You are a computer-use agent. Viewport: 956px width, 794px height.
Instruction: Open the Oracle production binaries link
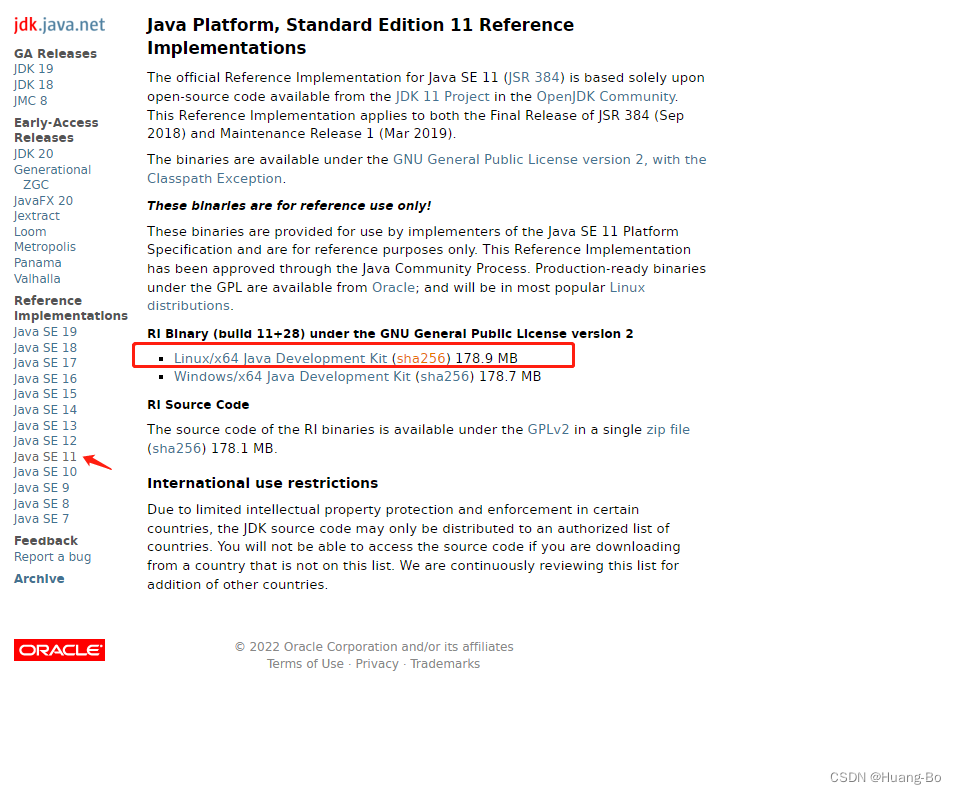tap(393, 288)
